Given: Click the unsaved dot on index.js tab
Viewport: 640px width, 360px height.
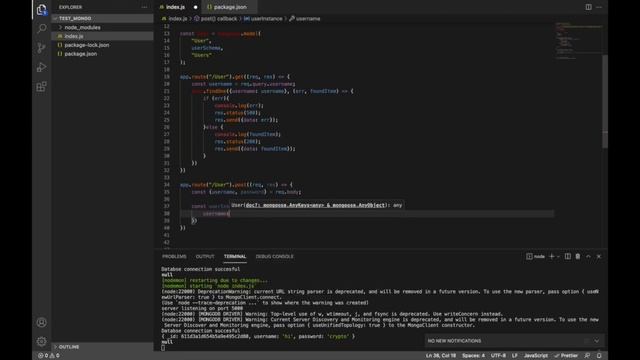Looking at the screenshot, I should tap(196, 7).
